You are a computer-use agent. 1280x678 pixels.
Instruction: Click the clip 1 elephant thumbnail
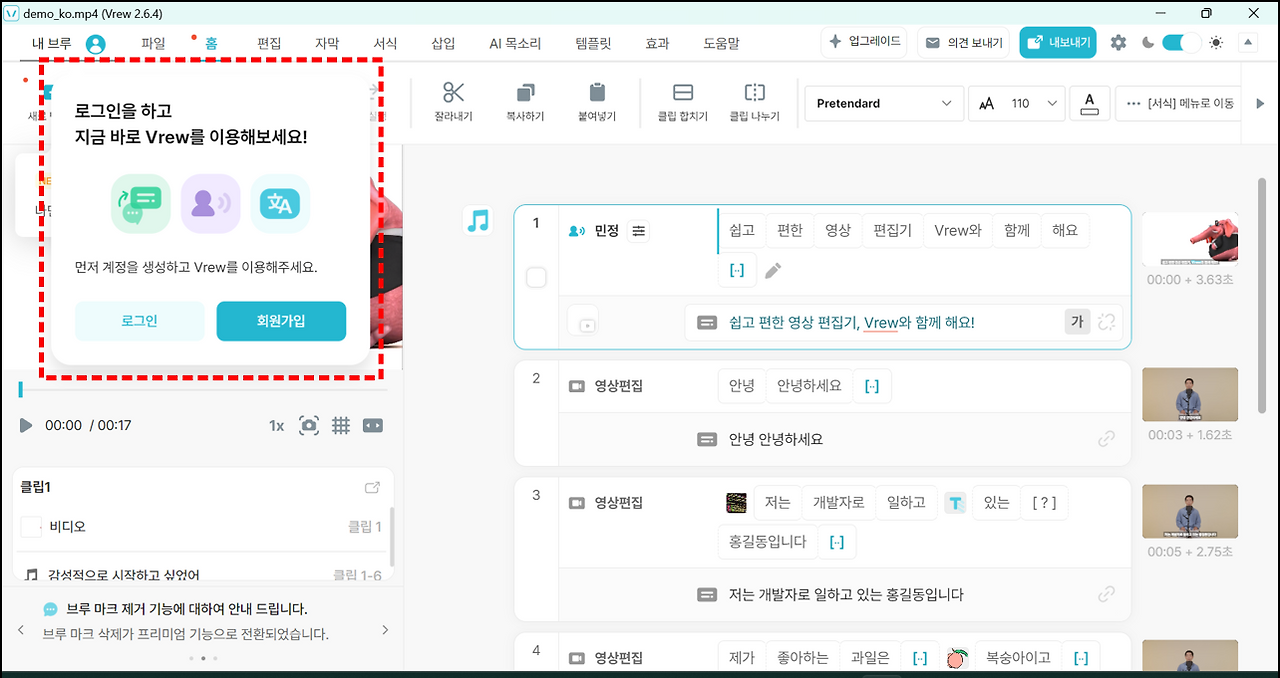point(1190,238)
